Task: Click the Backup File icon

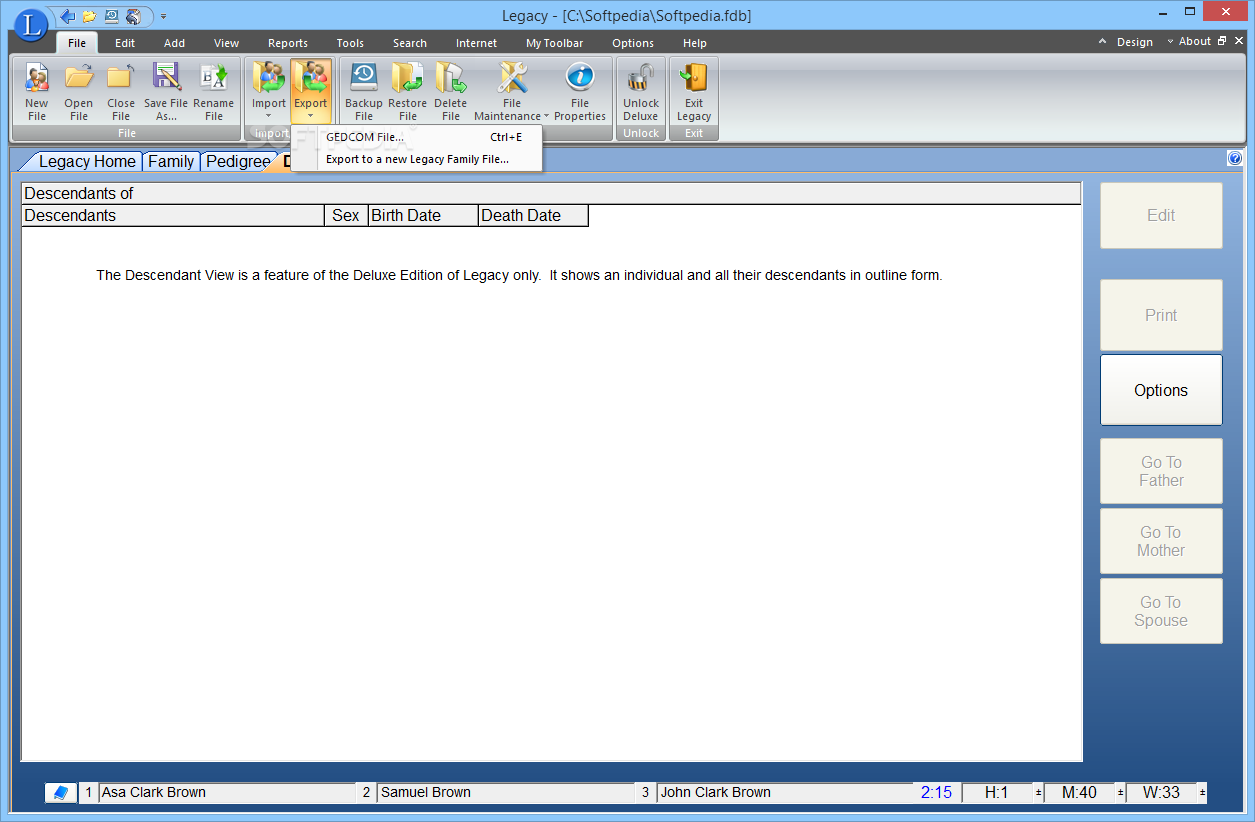Action: point(363,77)
